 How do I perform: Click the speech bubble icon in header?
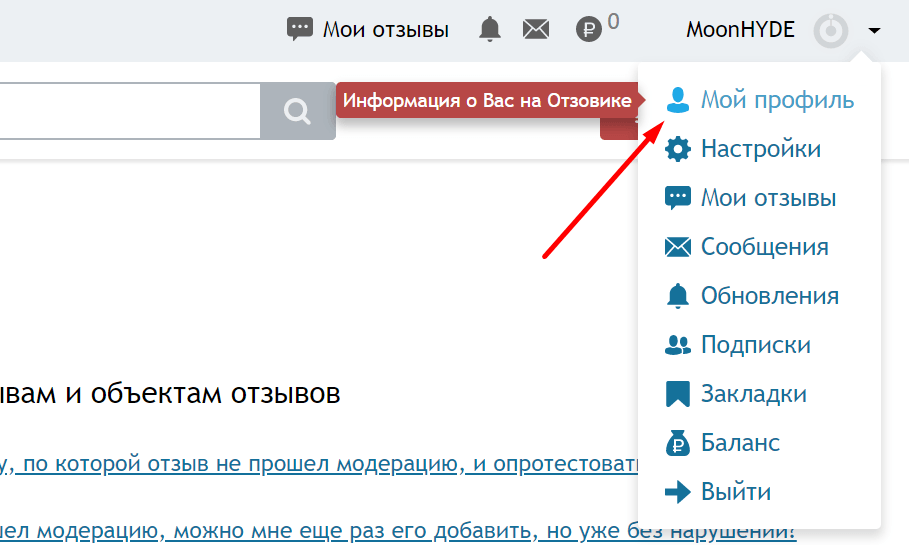pyautogui.click(x=300, y=28)
